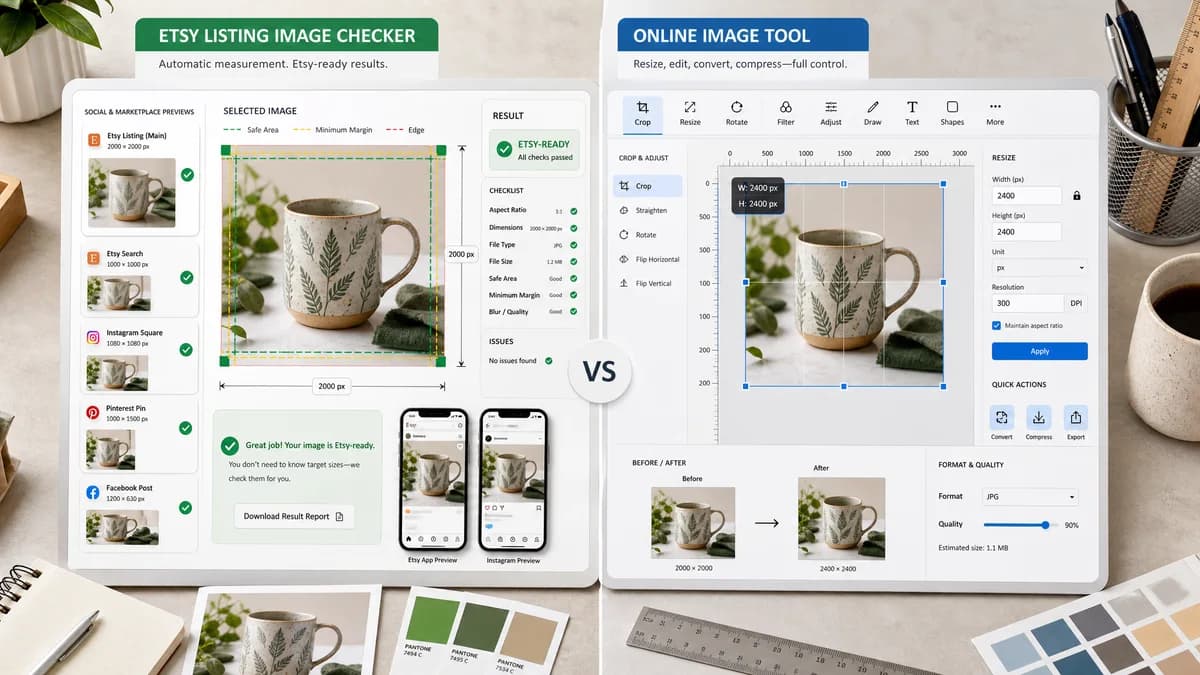Screen dimensions: 1200x675
Task: Click the green check for Pinterest Pin
Action: [185, 428]
